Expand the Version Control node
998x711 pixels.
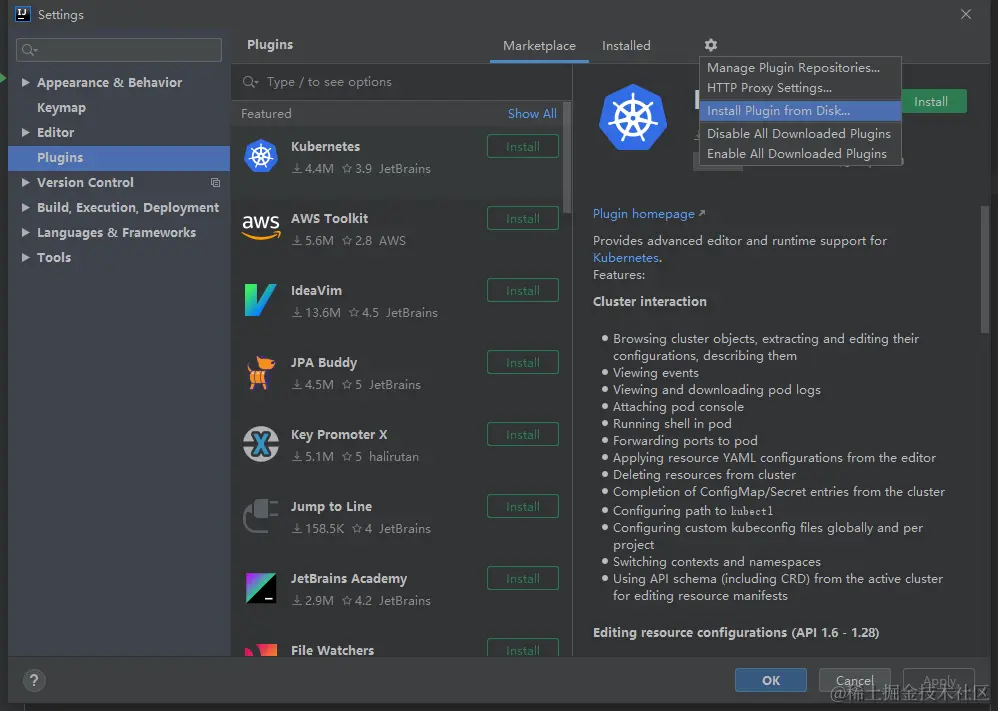[x=25, y=183]
